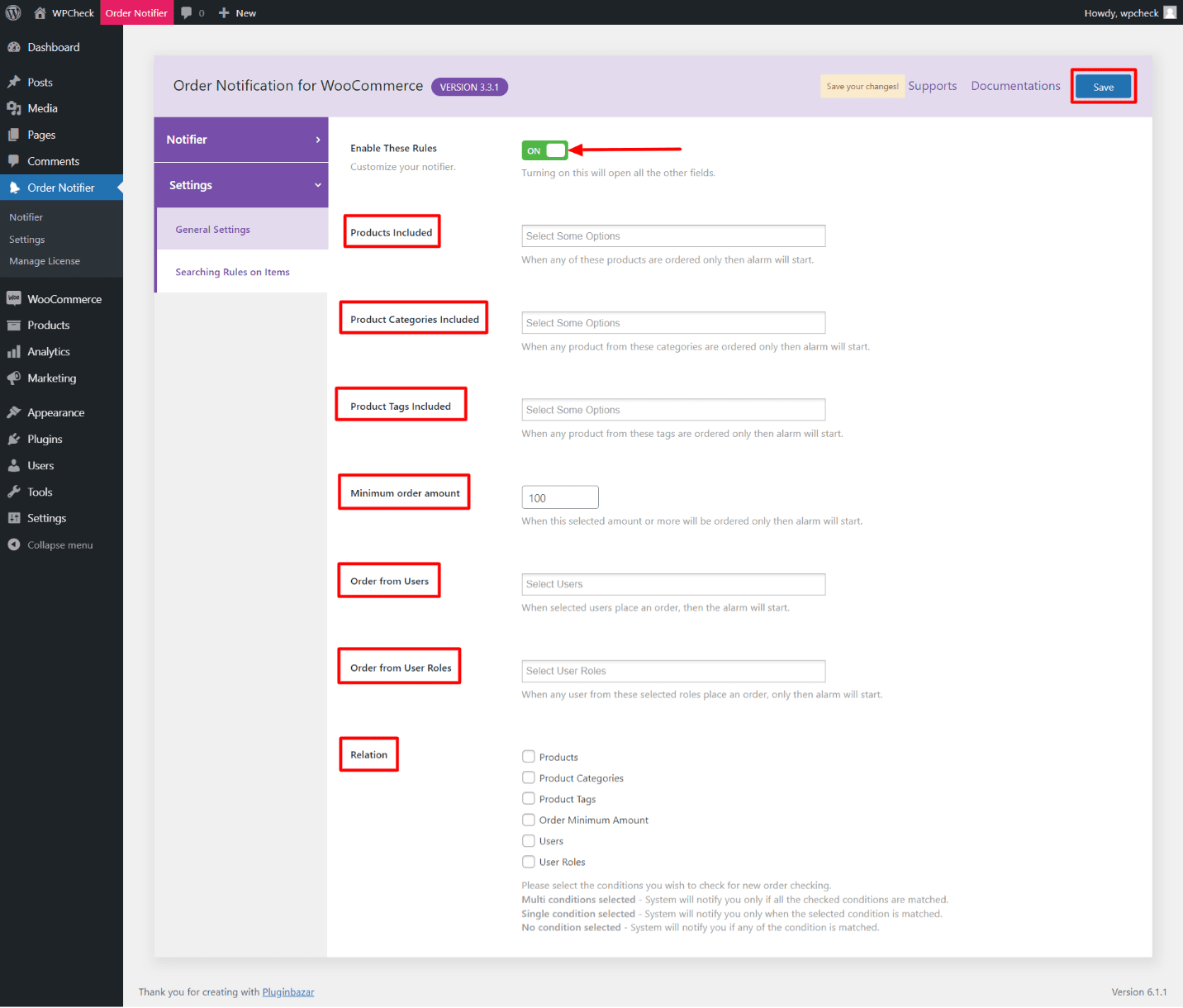Open the Documentations link

1015,86
